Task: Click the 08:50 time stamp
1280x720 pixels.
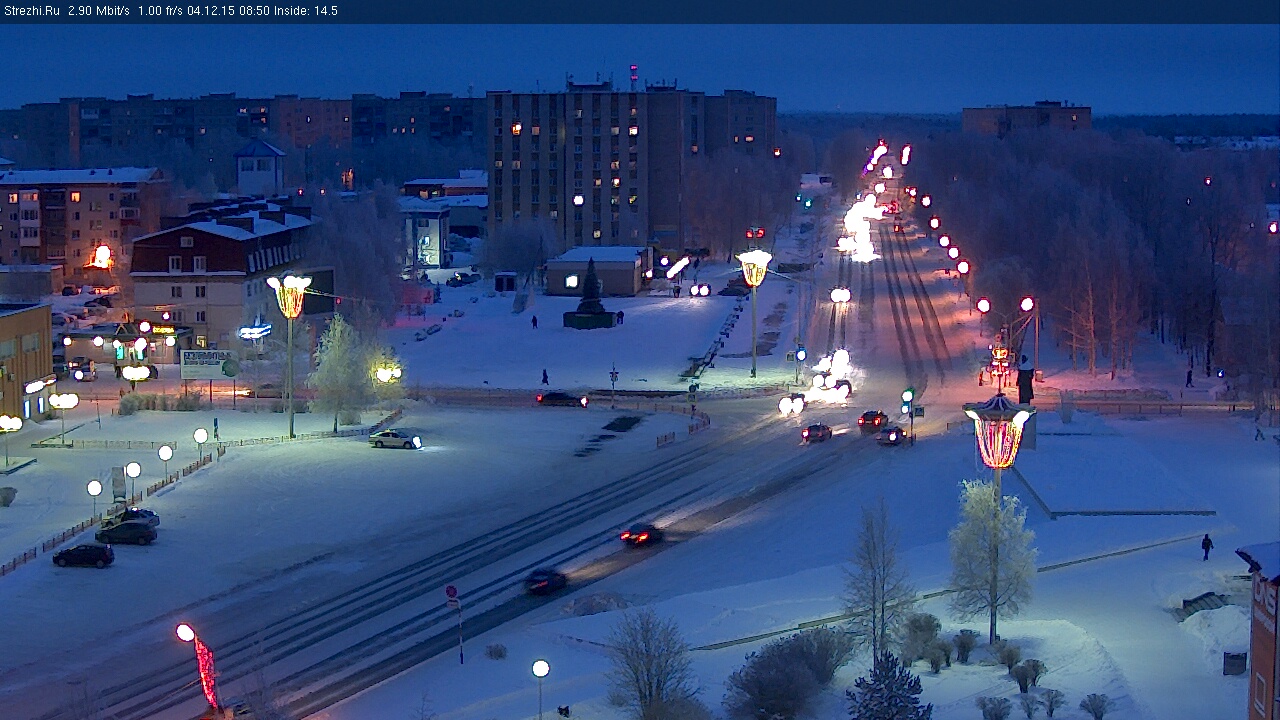Action: coord(255,11)
